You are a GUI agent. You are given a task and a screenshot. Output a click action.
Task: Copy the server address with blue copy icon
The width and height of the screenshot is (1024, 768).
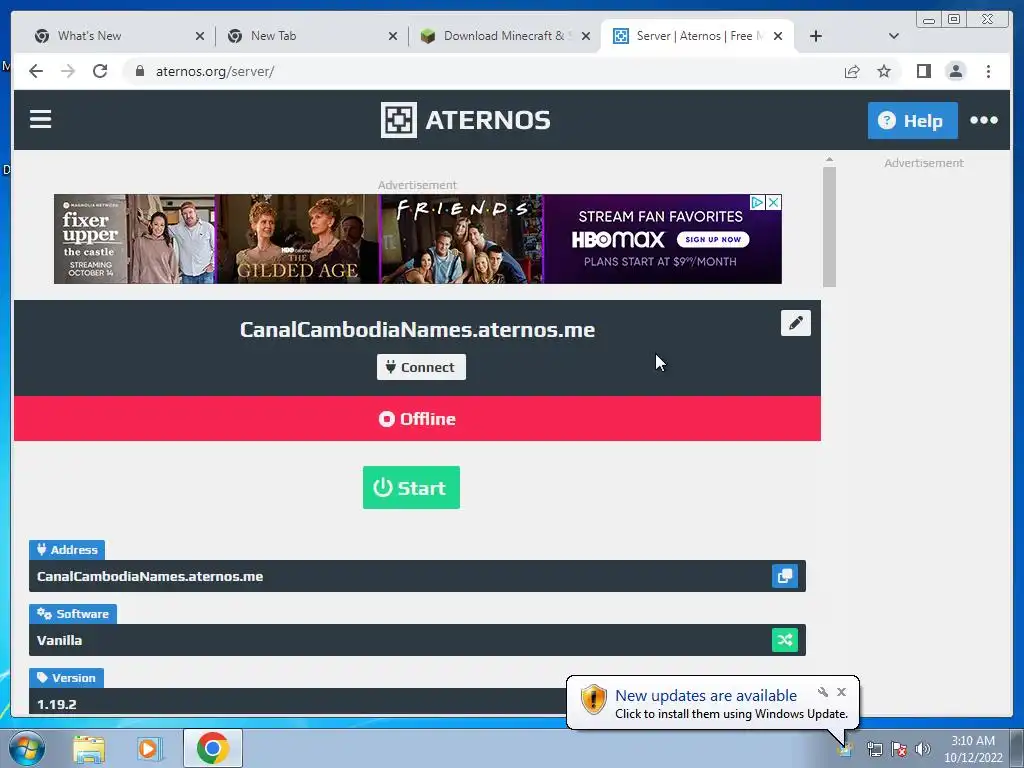(784, 576)
